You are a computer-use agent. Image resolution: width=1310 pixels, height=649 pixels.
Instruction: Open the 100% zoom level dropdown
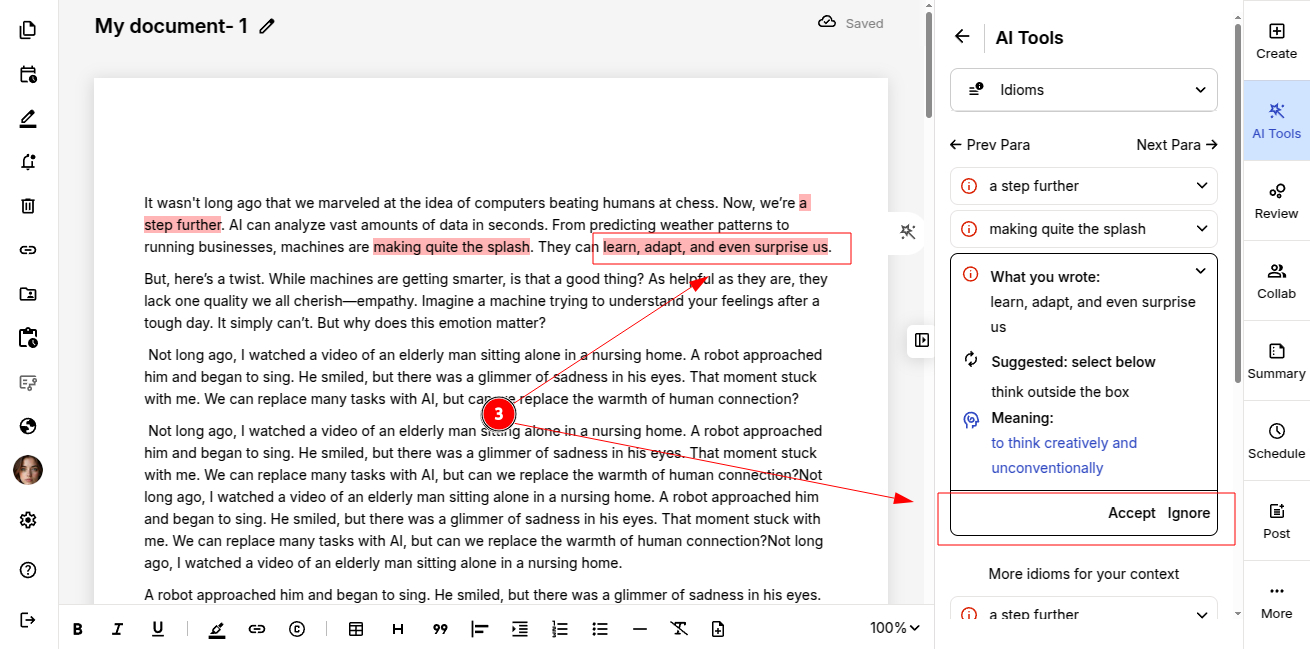(x=894, y=628)
